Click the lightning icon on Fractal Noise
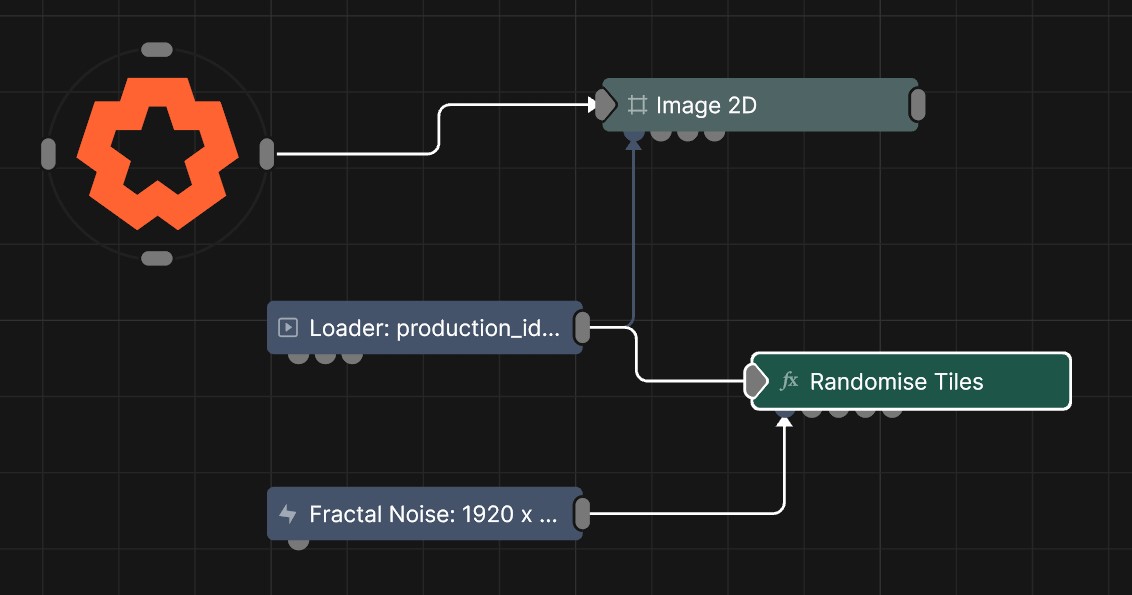 pyautogui.click(x=288, y=514)
